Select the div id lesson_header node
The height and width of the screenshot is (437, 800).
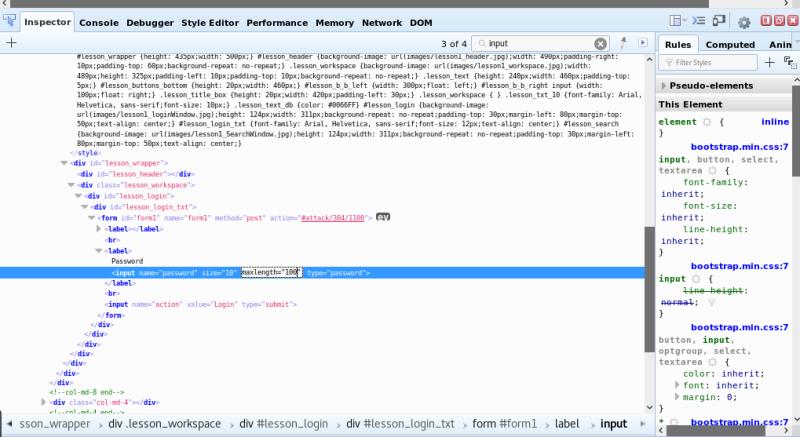tap(136, 174)
